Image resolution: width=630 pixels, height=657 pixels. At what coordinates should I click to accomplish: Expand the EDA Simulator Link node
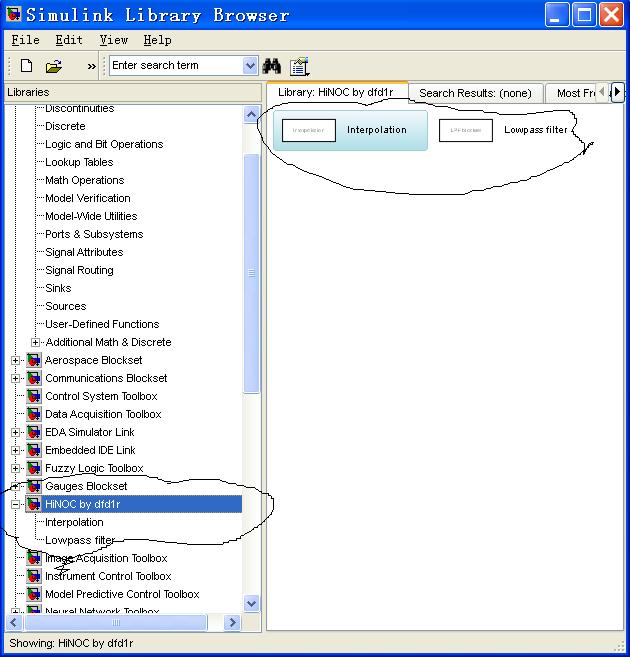tap(15, 433)
